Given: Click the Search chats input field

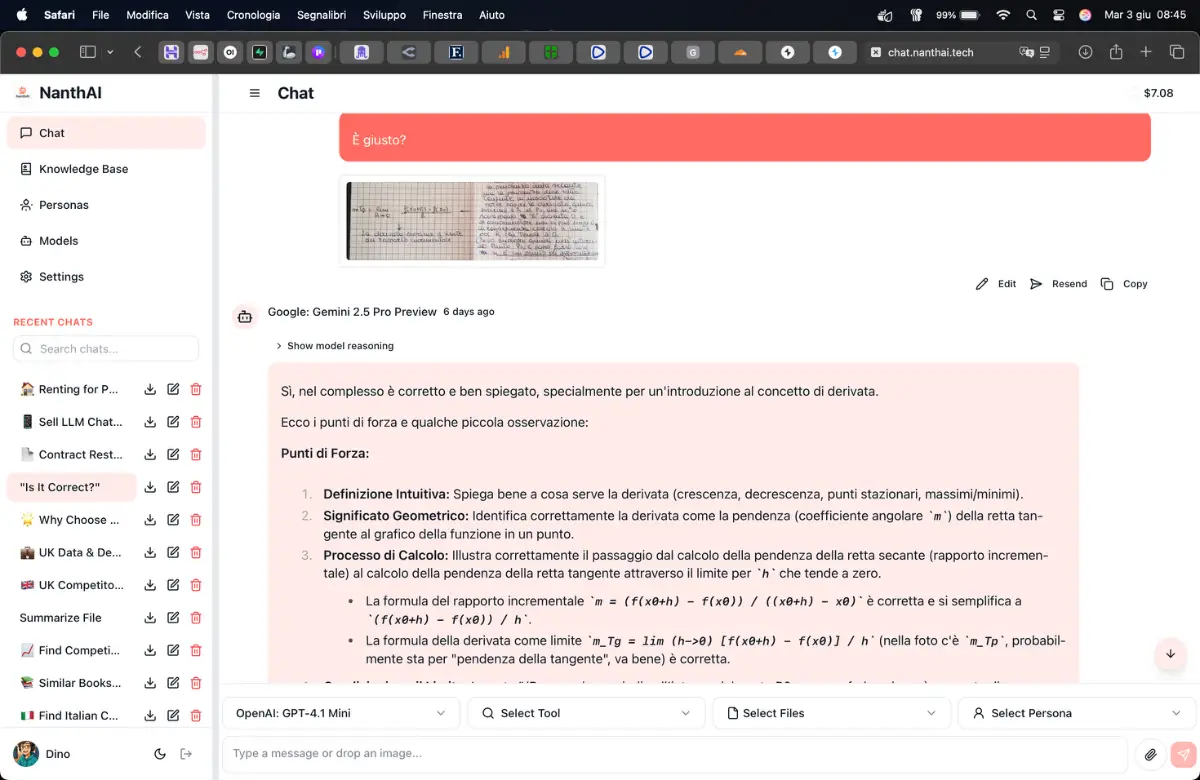Looking at the screenshot, I should pyautogui.click(x=106, y=349).
